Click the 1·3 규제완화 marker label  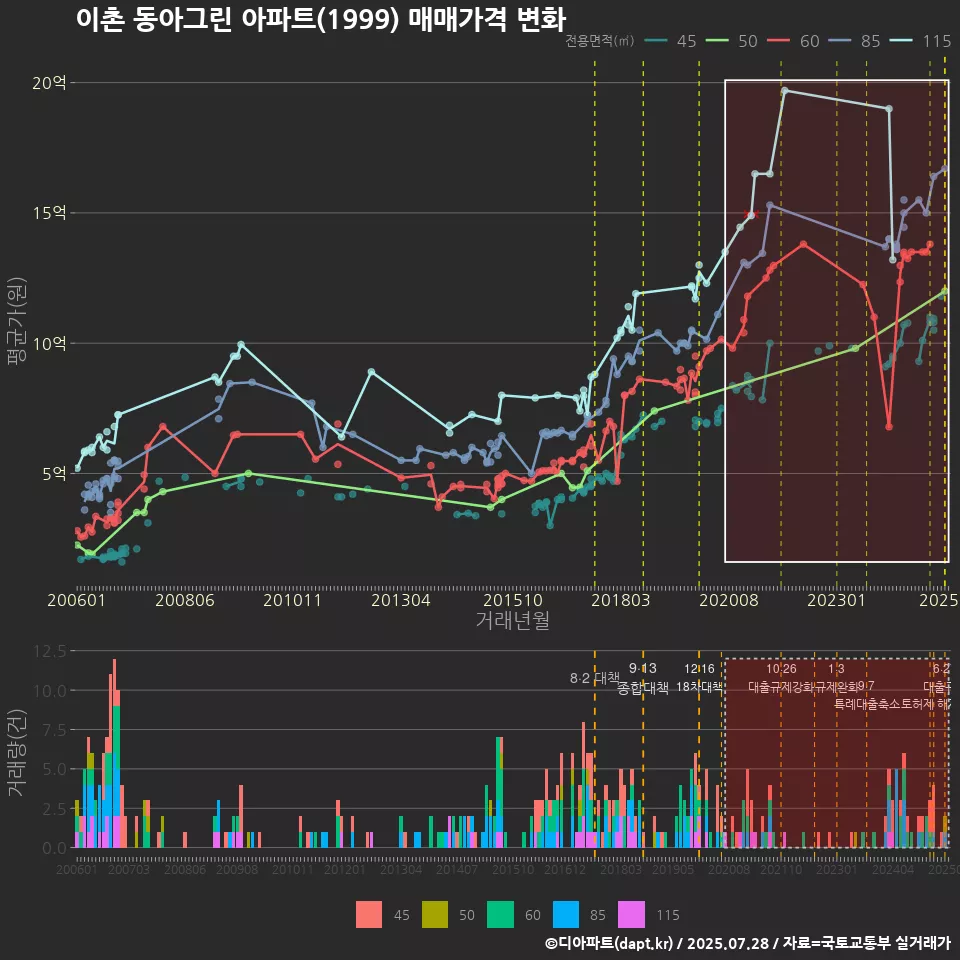836,678
